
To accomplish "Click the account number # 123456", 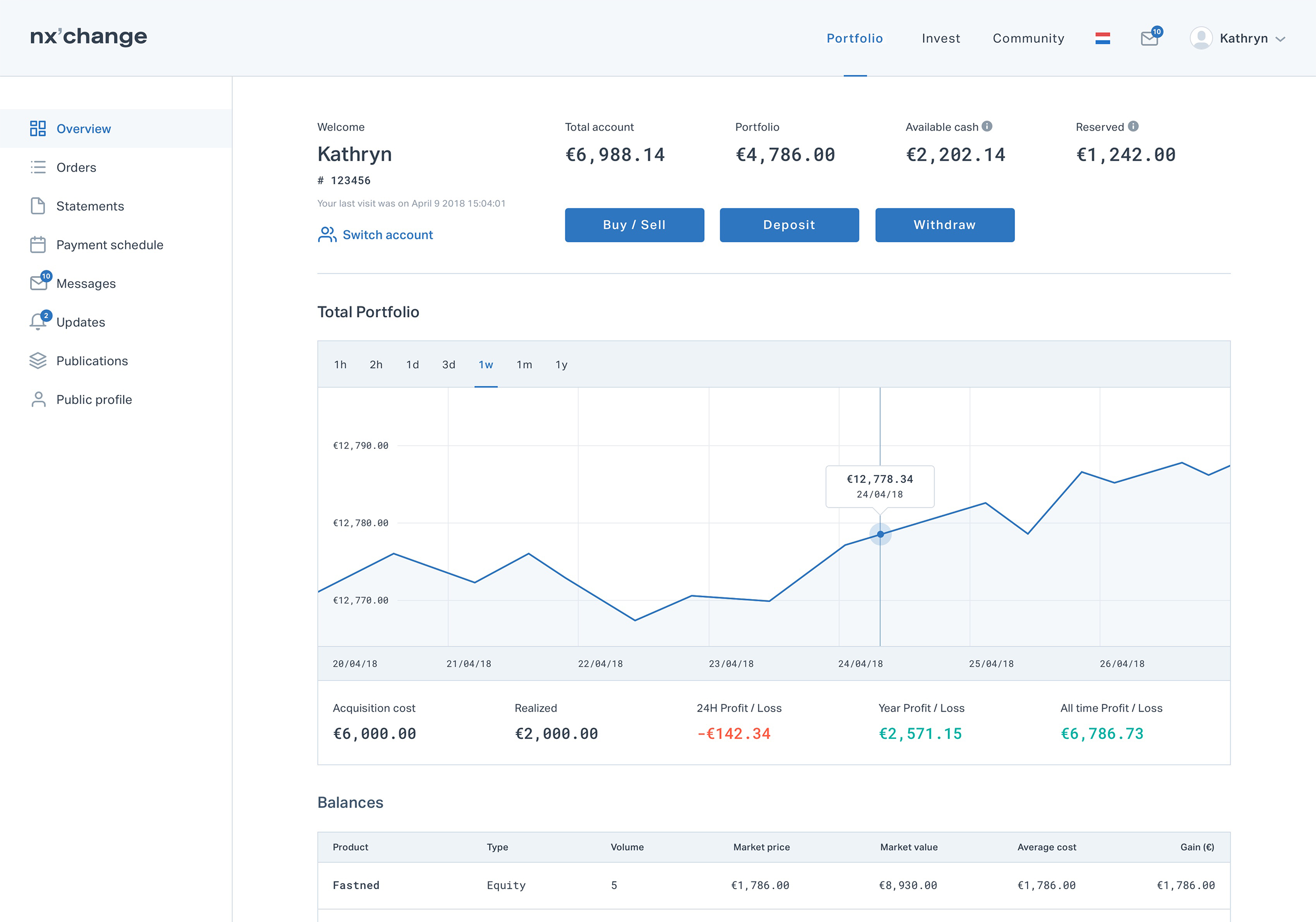I will click(x=344, y=180).
